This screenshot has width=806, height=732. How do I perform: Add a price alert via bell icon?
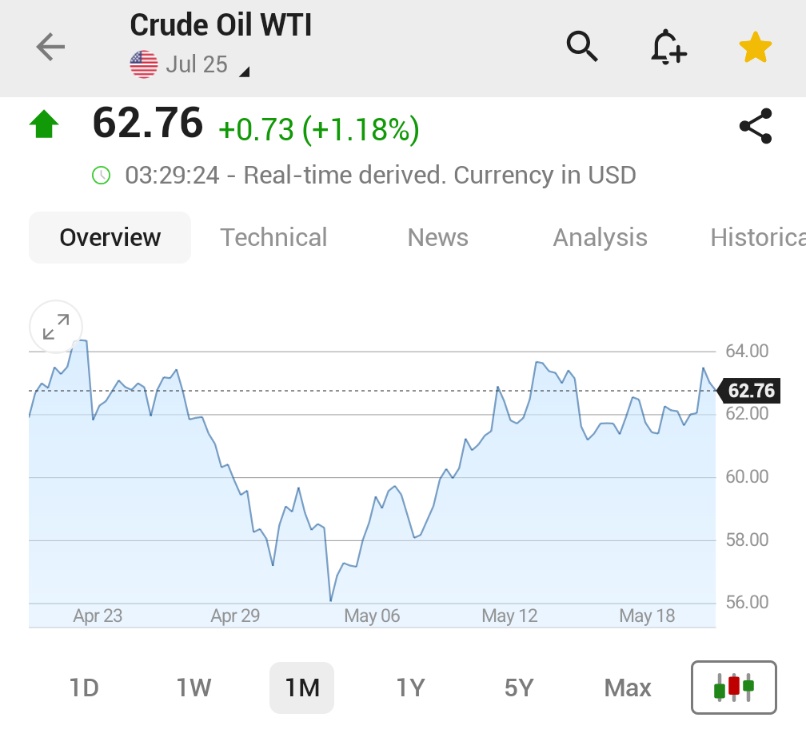[668, 47]
